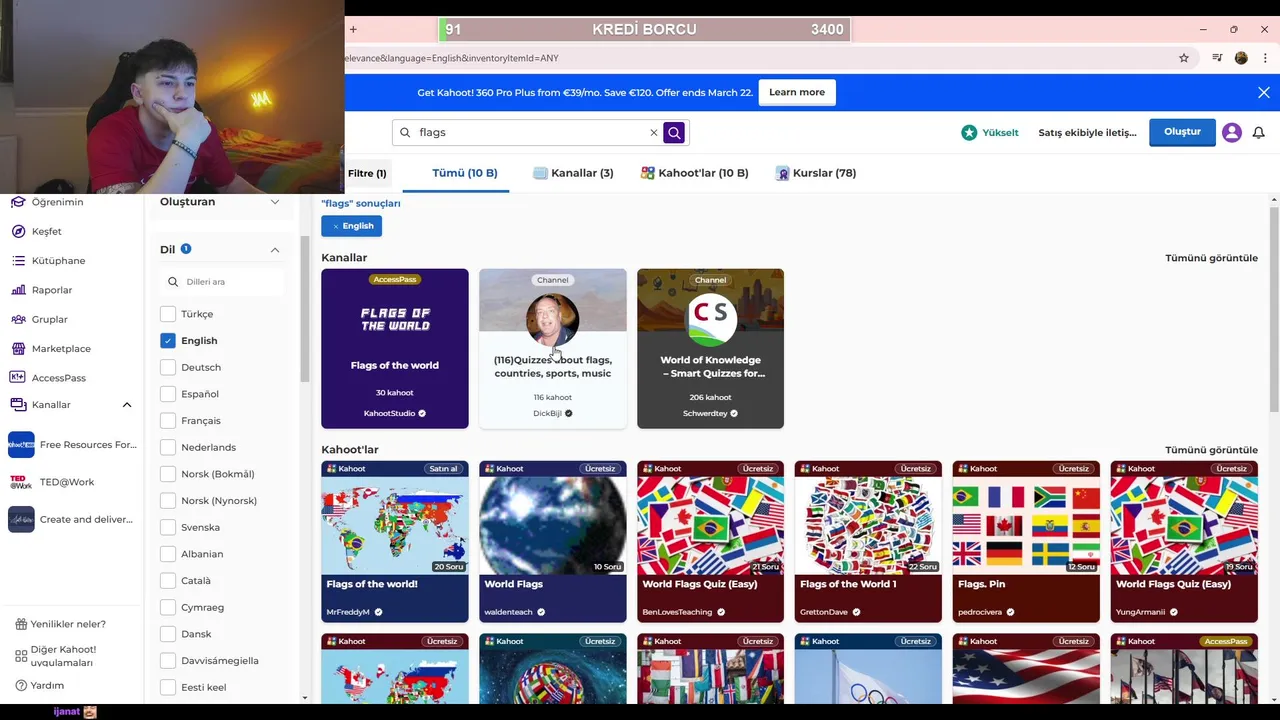Open World Flags kahoot by waldenteach
The width and height of the screenshot is (1280, 720).
(x=553, y=541)
